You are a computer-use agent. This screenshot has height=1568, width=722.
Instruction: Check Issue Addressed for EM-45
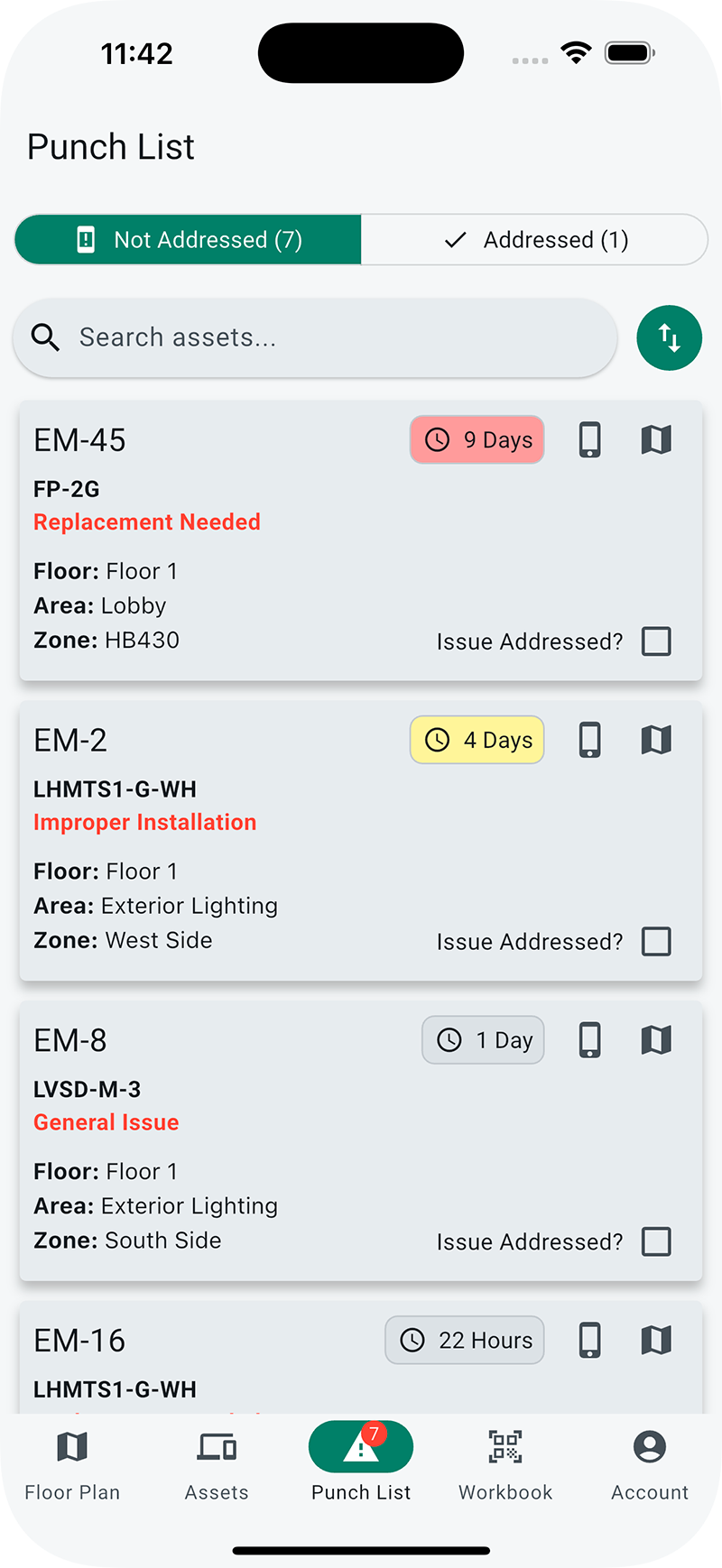point(656,641)
